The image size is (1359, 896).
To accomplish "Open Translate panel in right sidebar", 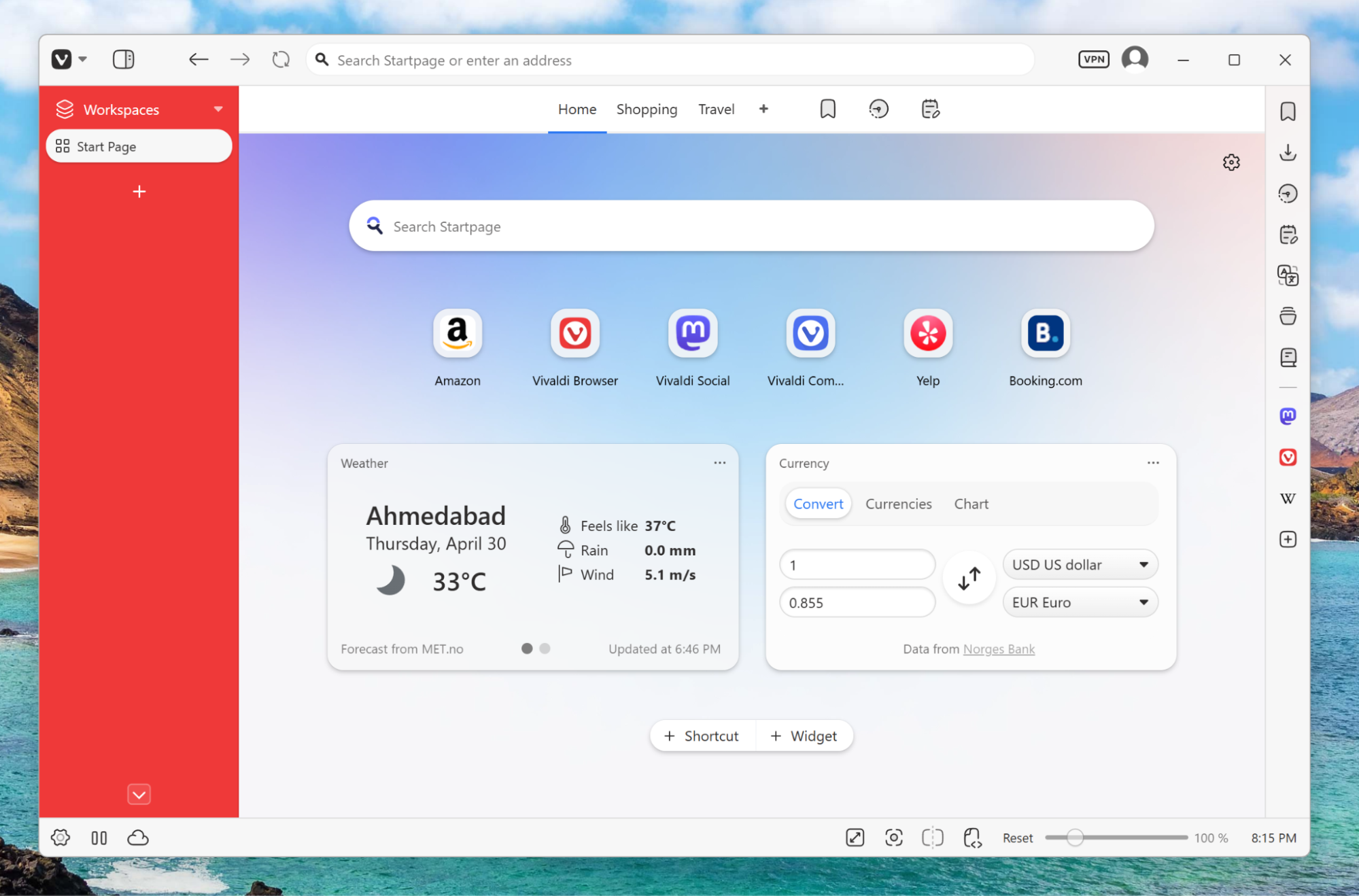I will tap(1288, 275).
